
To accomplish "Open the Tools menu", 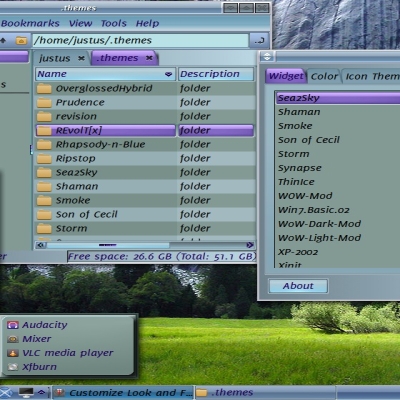I will pos(114,23).
